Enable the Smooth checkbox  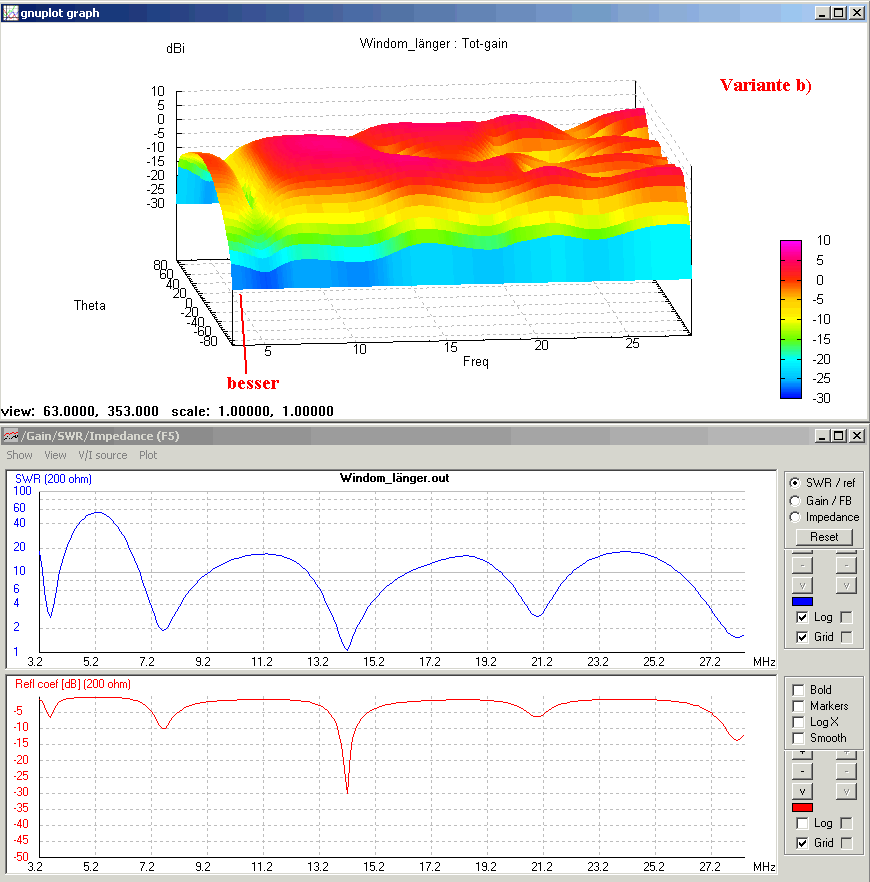[798, 737]
